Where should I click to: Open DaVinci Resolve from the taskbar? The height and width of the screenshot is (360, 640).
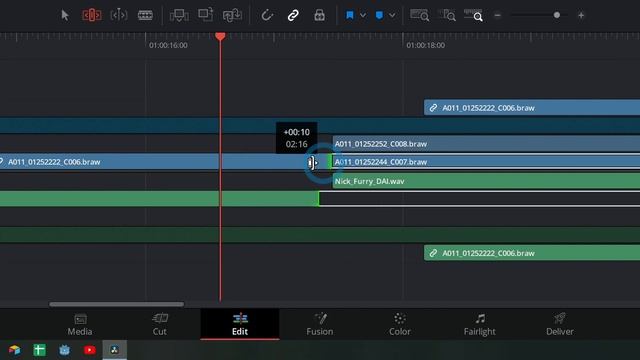pos(114,350)
